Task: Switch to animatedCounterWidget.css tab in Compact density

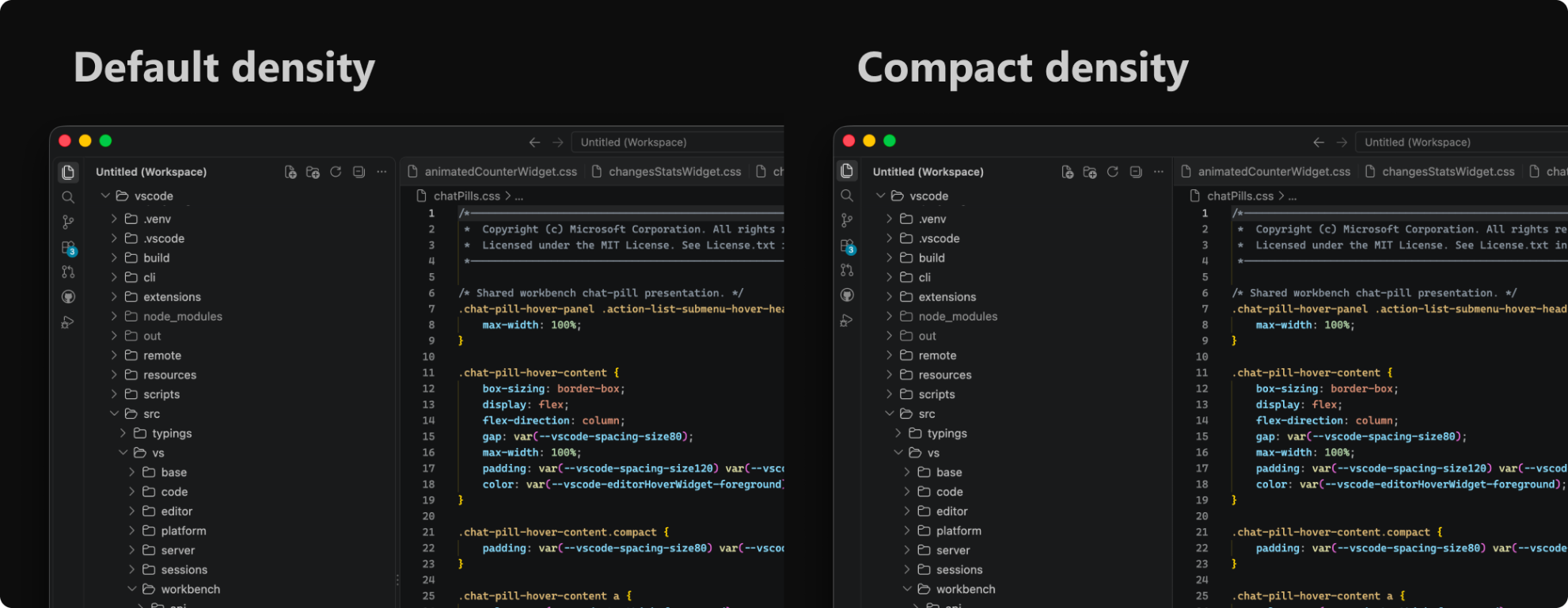Action: point(1266,172)
